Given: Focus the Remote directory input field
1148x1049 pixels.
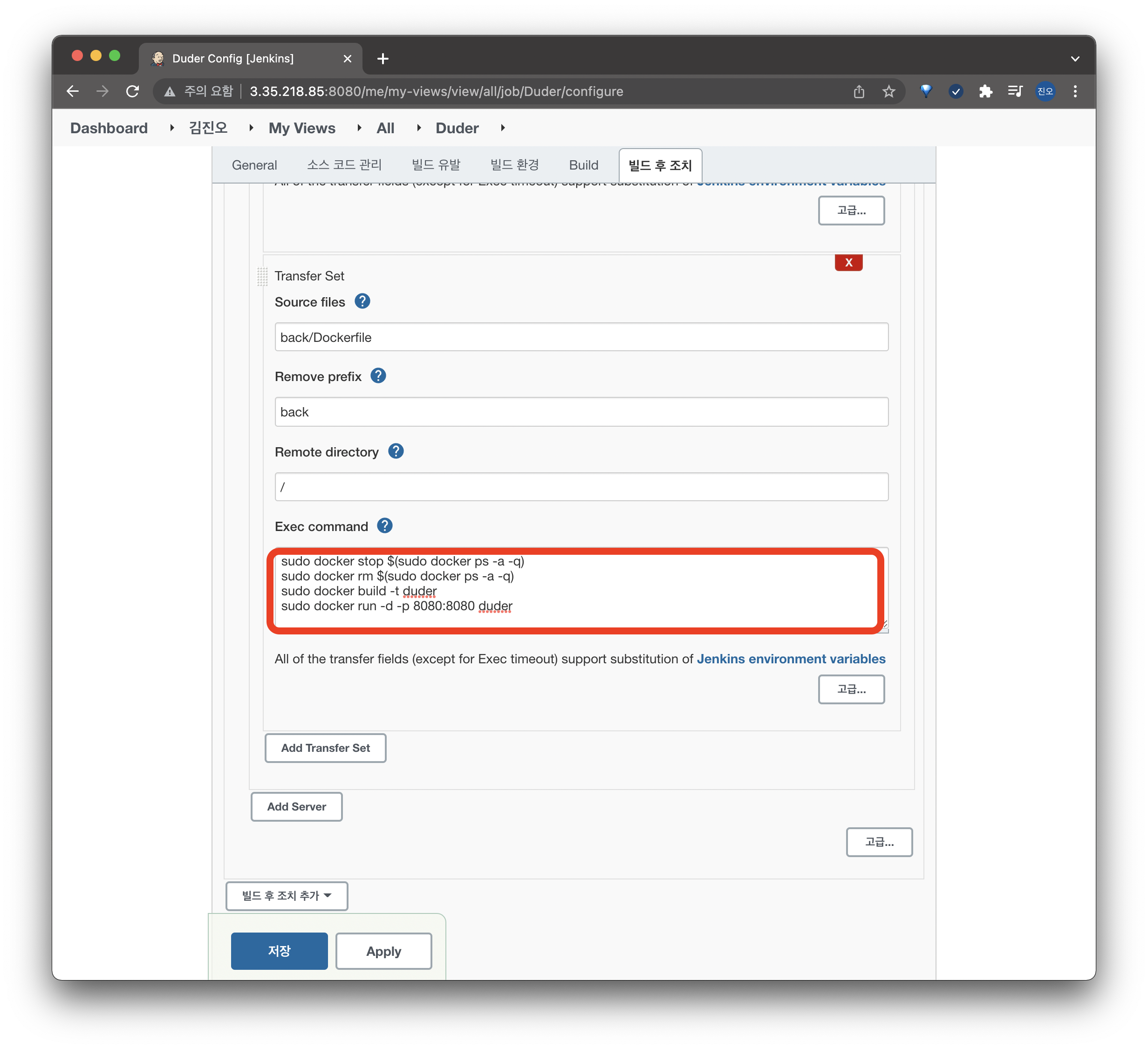Looking at the screenshot, I should (581, 487).
